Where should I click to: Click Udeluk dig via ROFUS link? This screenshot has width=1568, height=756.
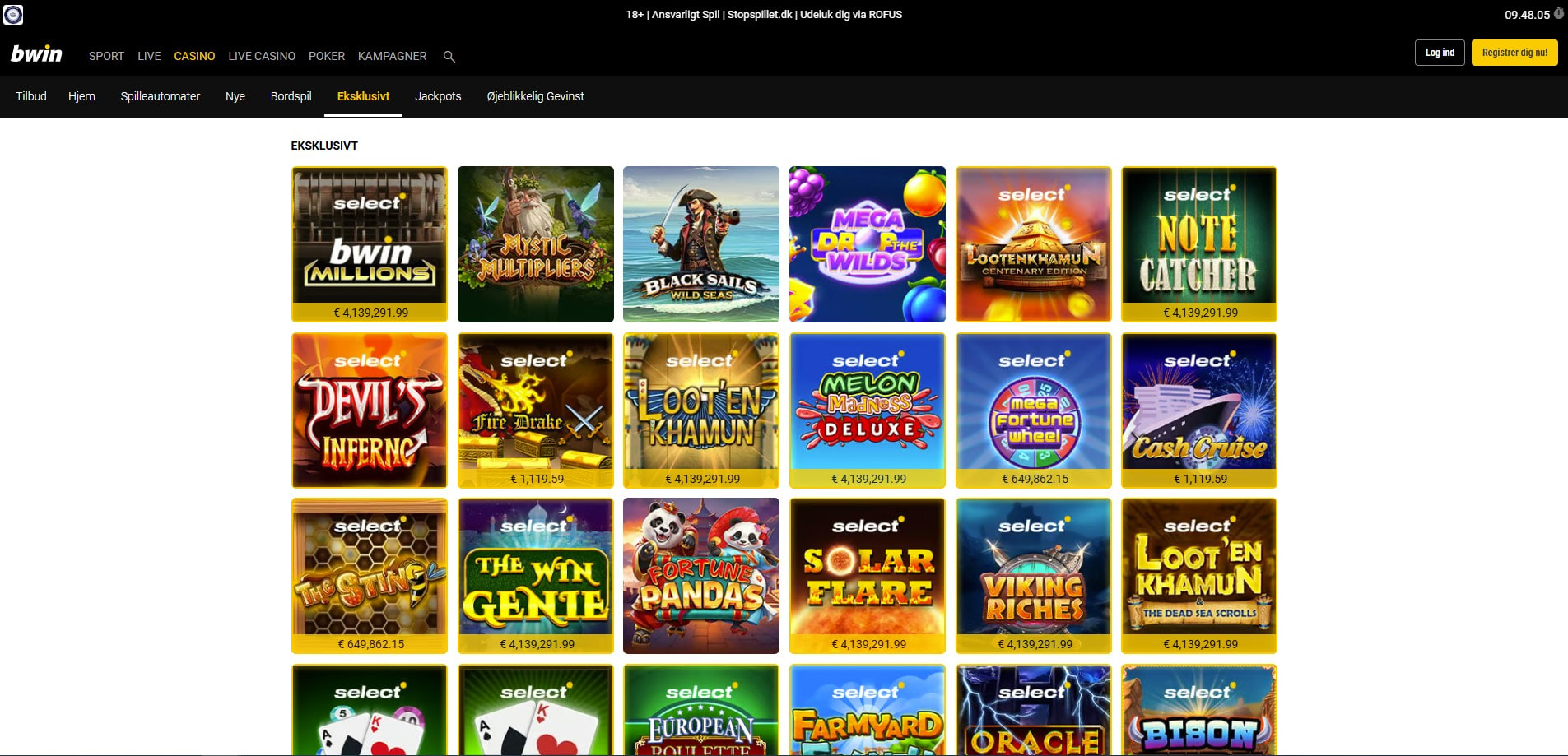tap(851, 14)
